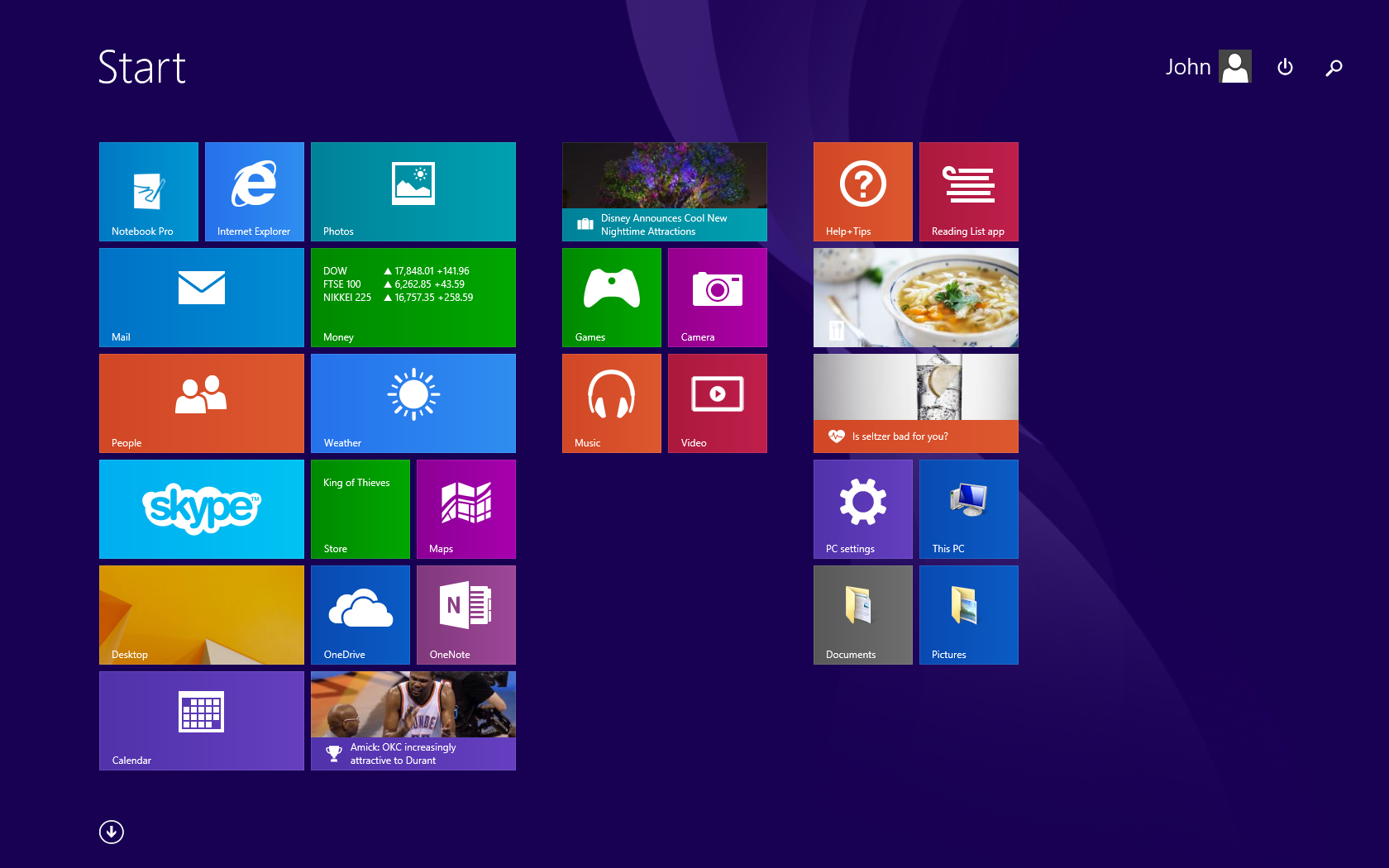Viewport: 1389px width, 868px height.
Task: Open the Food & Drink soup tile
Action: (916, 298)
